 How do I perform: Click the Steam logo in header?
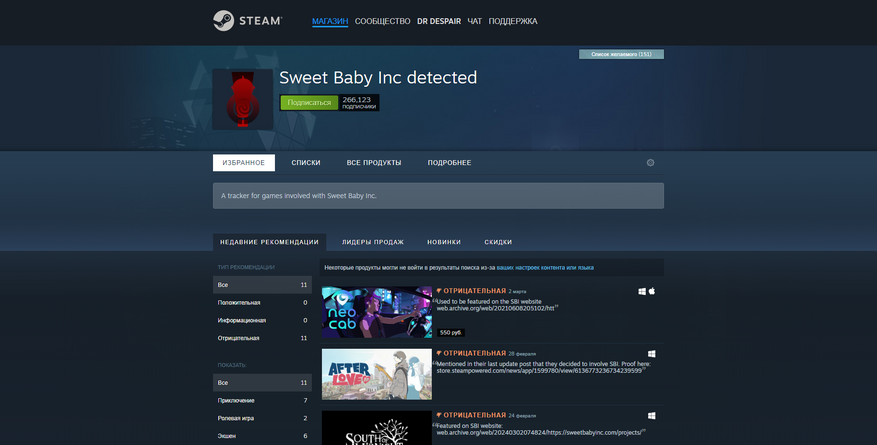pos(247,21)
